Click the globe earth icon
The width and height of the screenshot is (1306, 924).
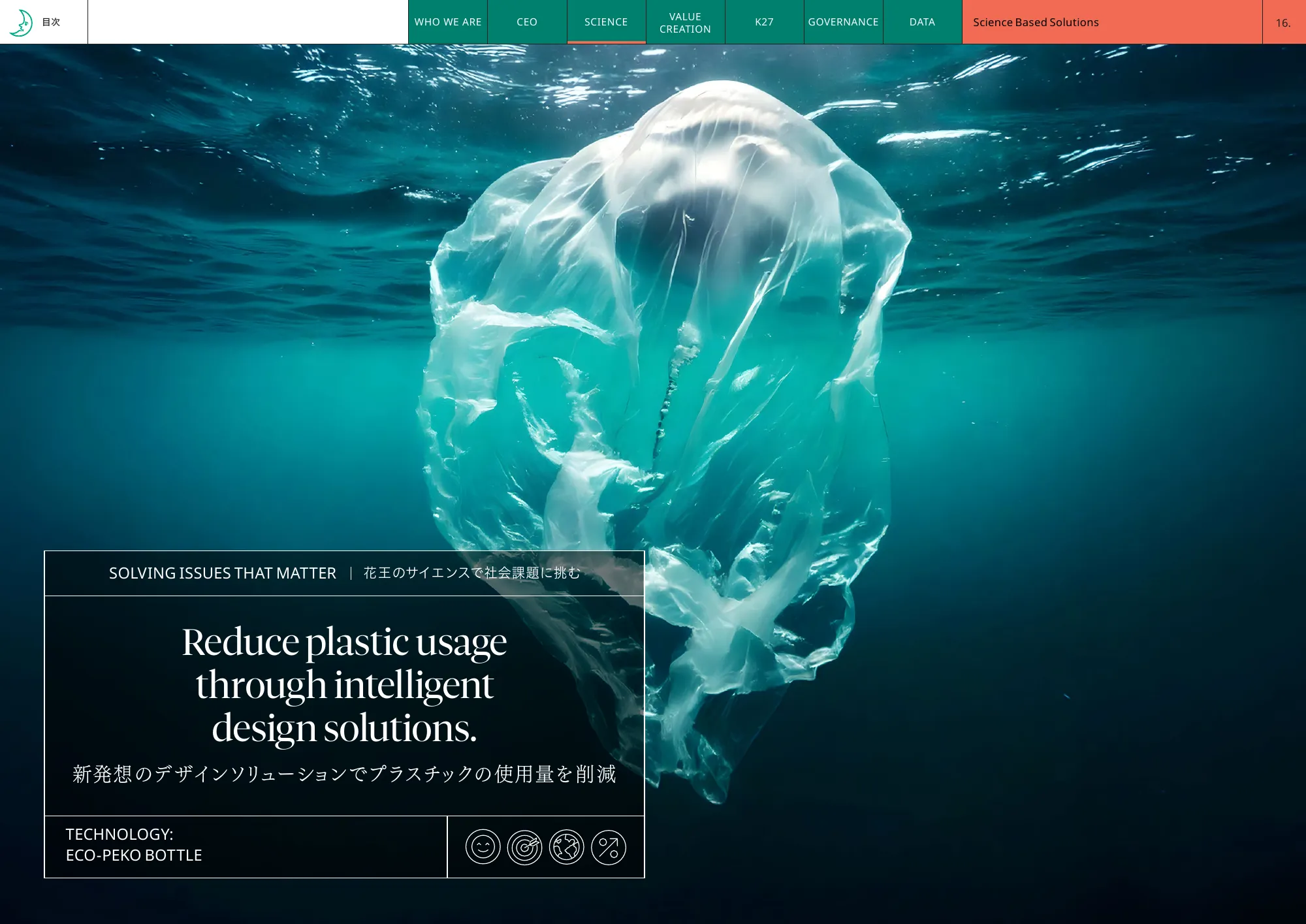click(566, 847)
